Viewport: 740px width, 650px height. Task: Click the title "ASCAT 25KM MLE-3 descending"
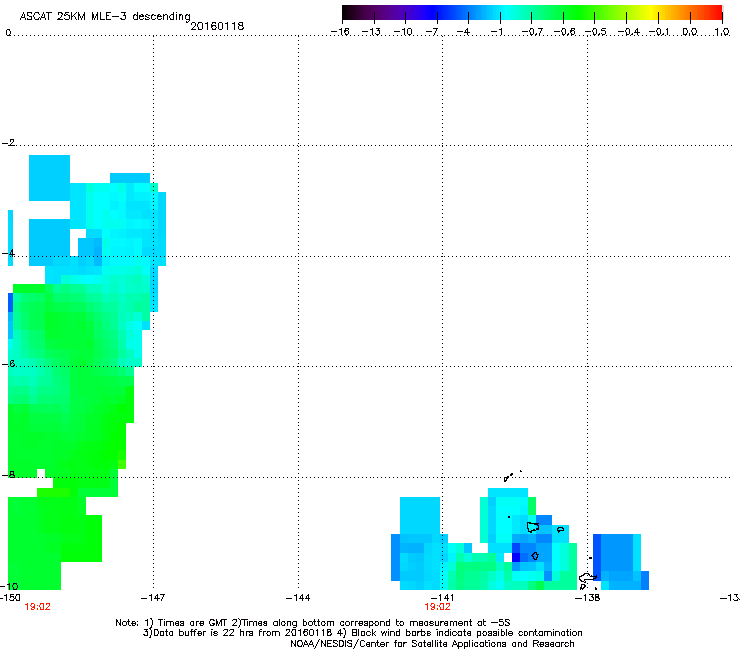pyautogui.click(x=105, y=16)
